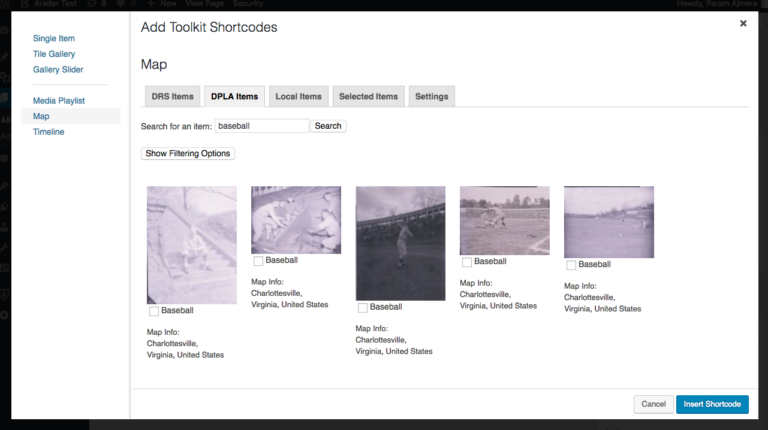This screenshot has height=430, width=768.
Task: Click the search item text field
Action: 261,126
